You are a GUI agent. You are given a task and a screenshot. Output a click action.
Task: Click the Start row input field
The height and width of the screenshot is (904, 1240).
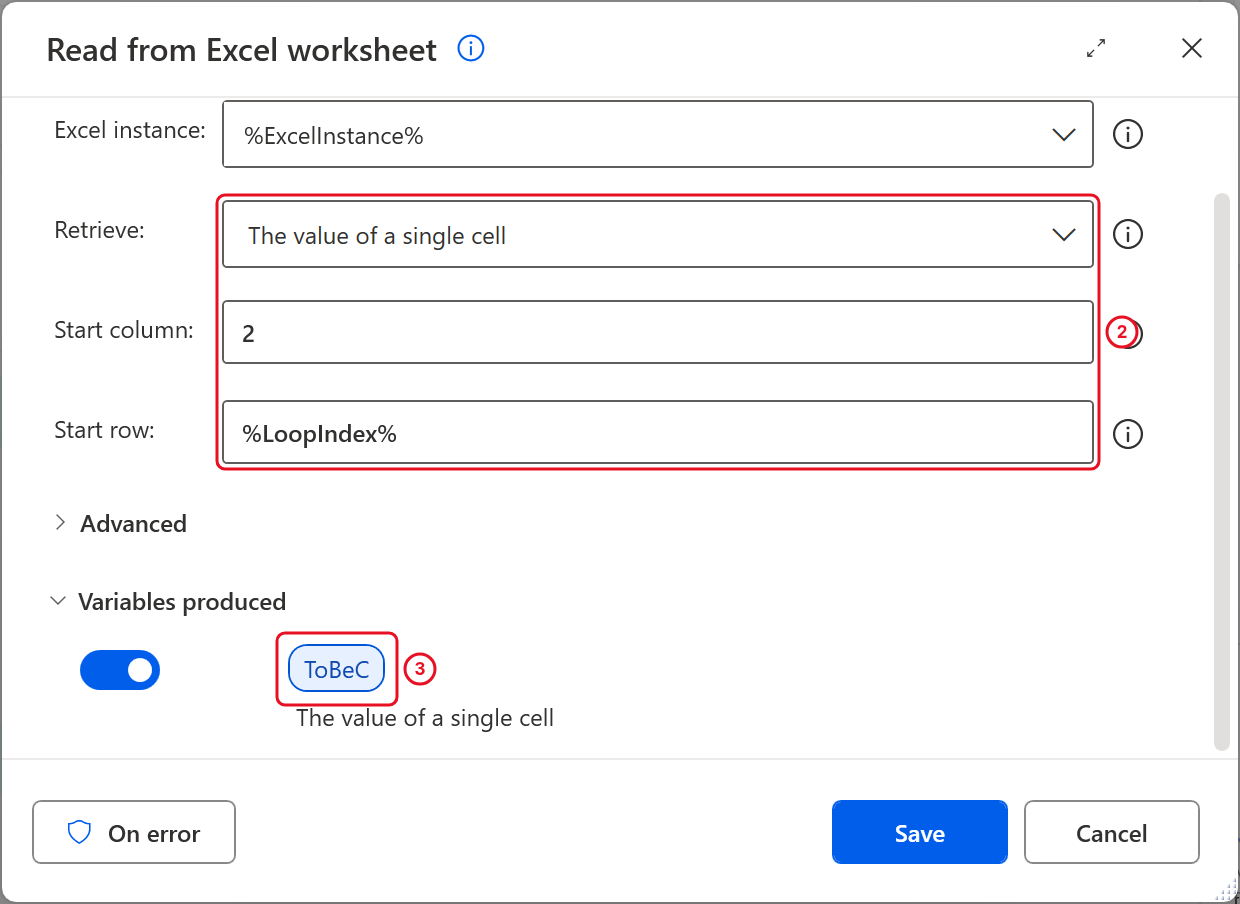pos(658,432)
